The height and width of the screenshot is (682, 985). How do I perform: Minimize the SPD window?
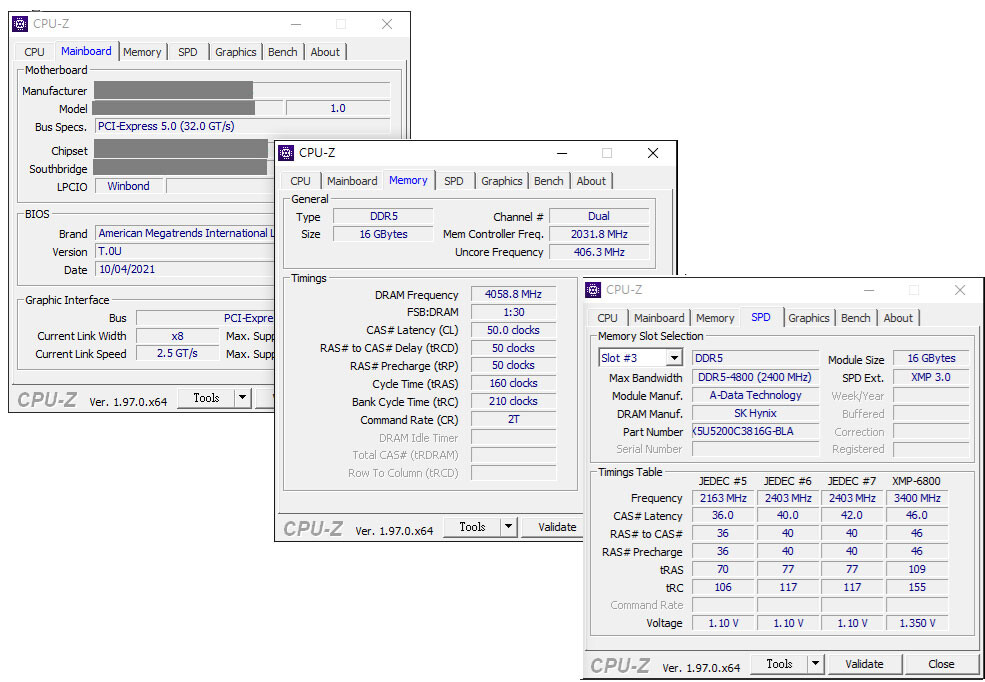[867, 290]
